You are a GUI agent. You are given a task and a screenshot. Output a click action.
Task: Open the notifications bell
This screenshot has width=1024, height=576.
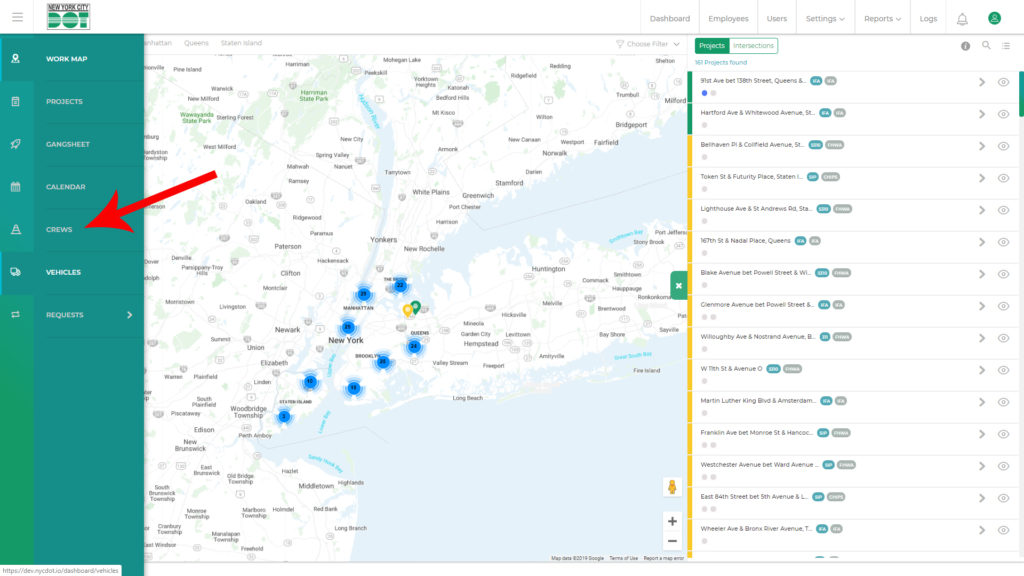pos(962,19)
